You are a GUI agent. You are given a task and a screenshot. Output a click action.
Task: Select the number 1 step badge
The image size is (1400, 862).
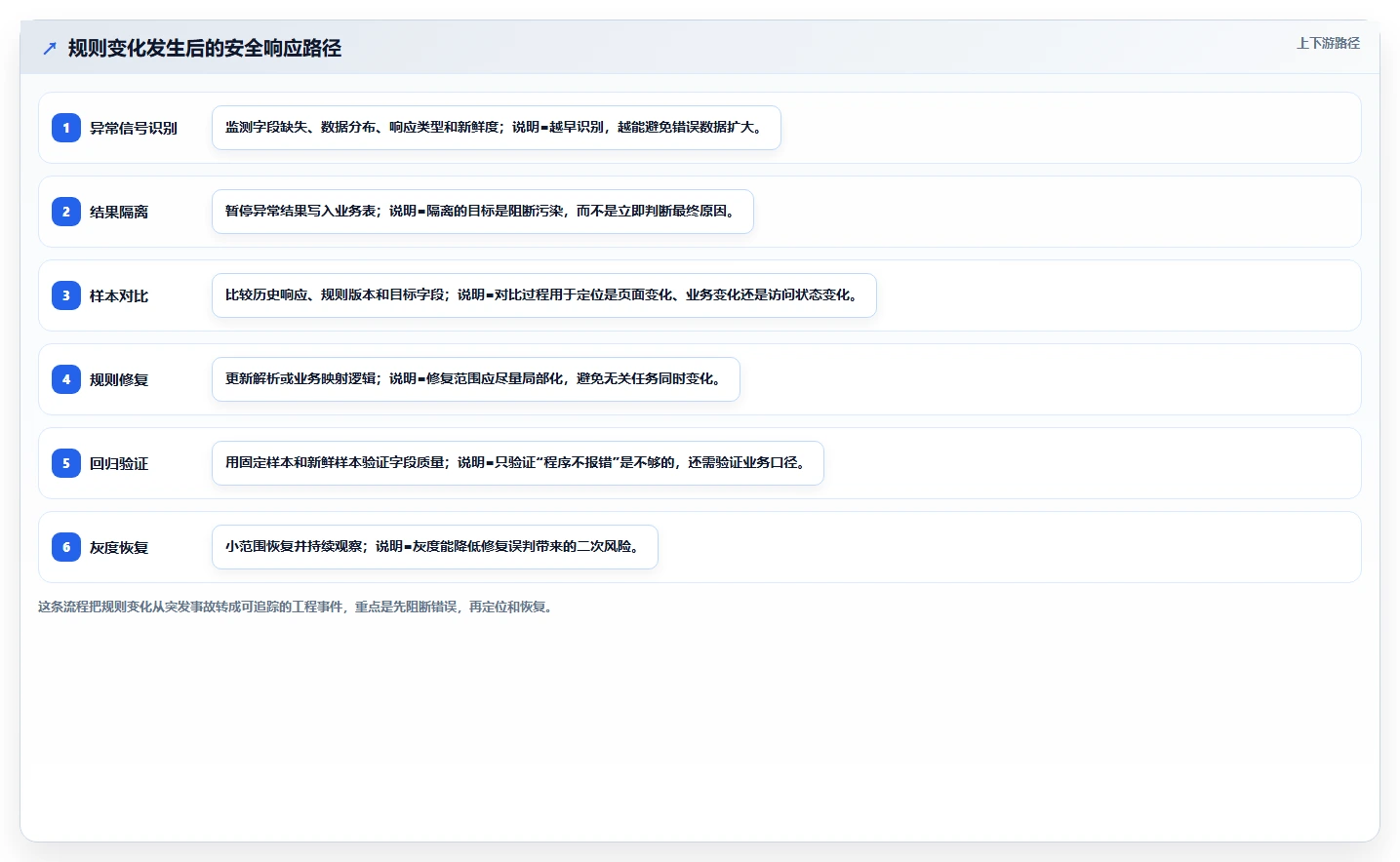pos(66,128)
